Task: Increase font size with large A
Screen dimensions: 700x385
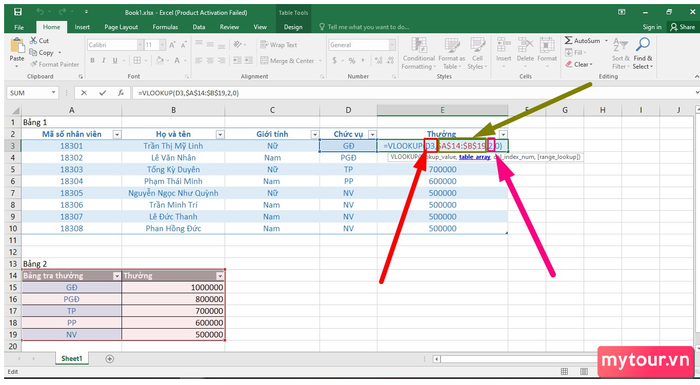Action: (x=173, y=45)
